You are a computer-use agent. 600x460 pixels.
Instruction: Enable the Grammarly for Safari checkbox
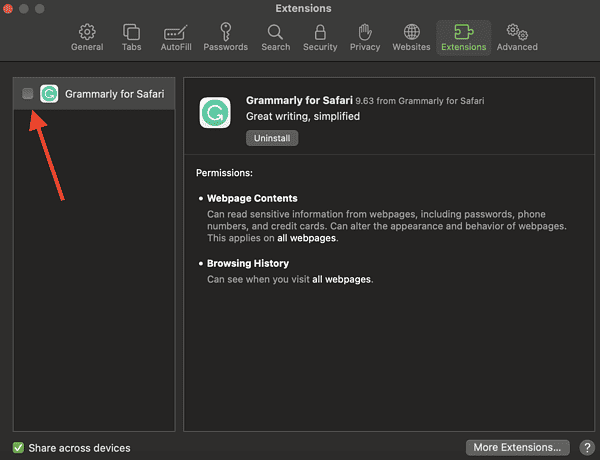tap(28, 94)
